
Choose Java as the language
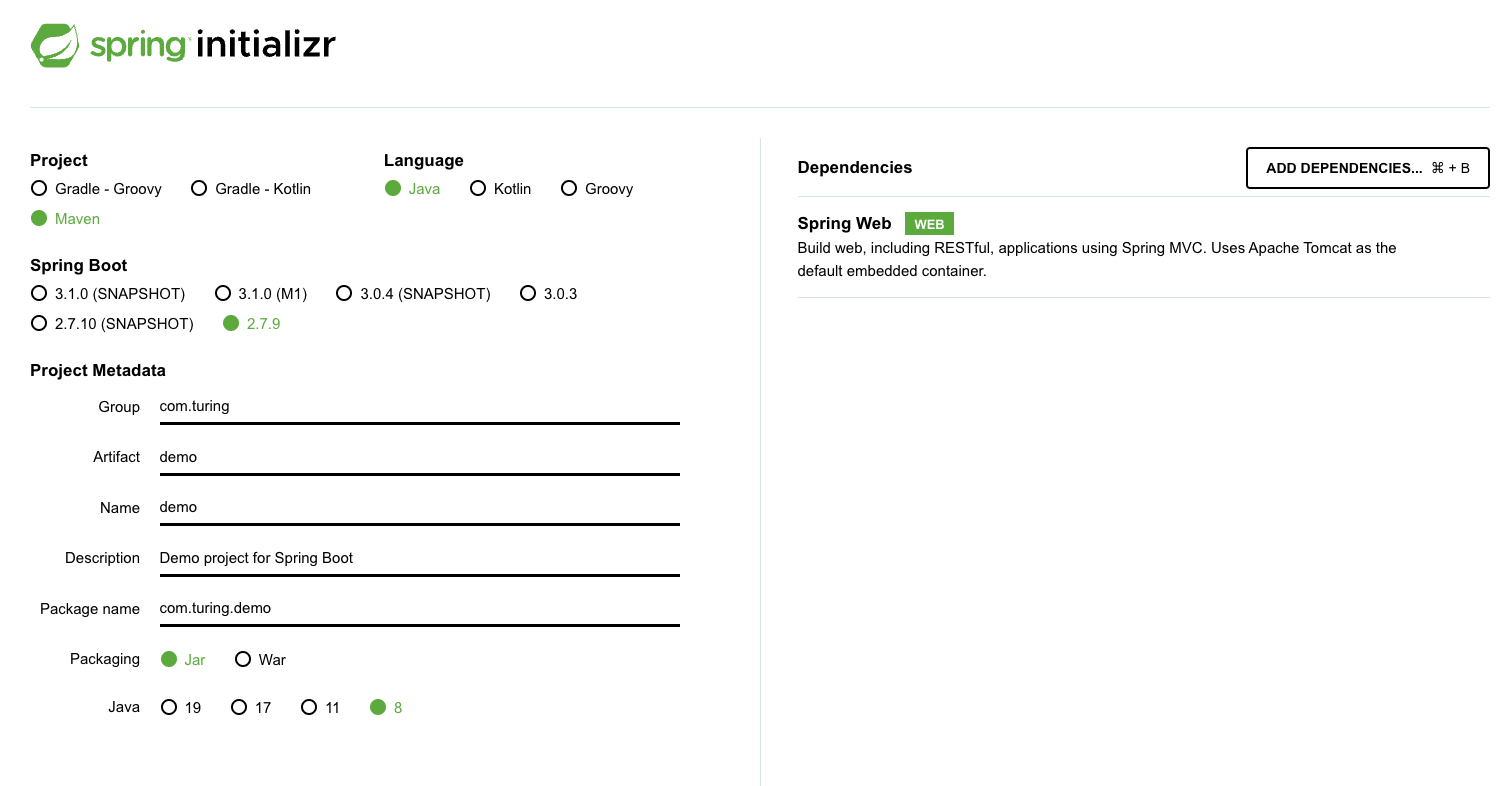[413, 188]
